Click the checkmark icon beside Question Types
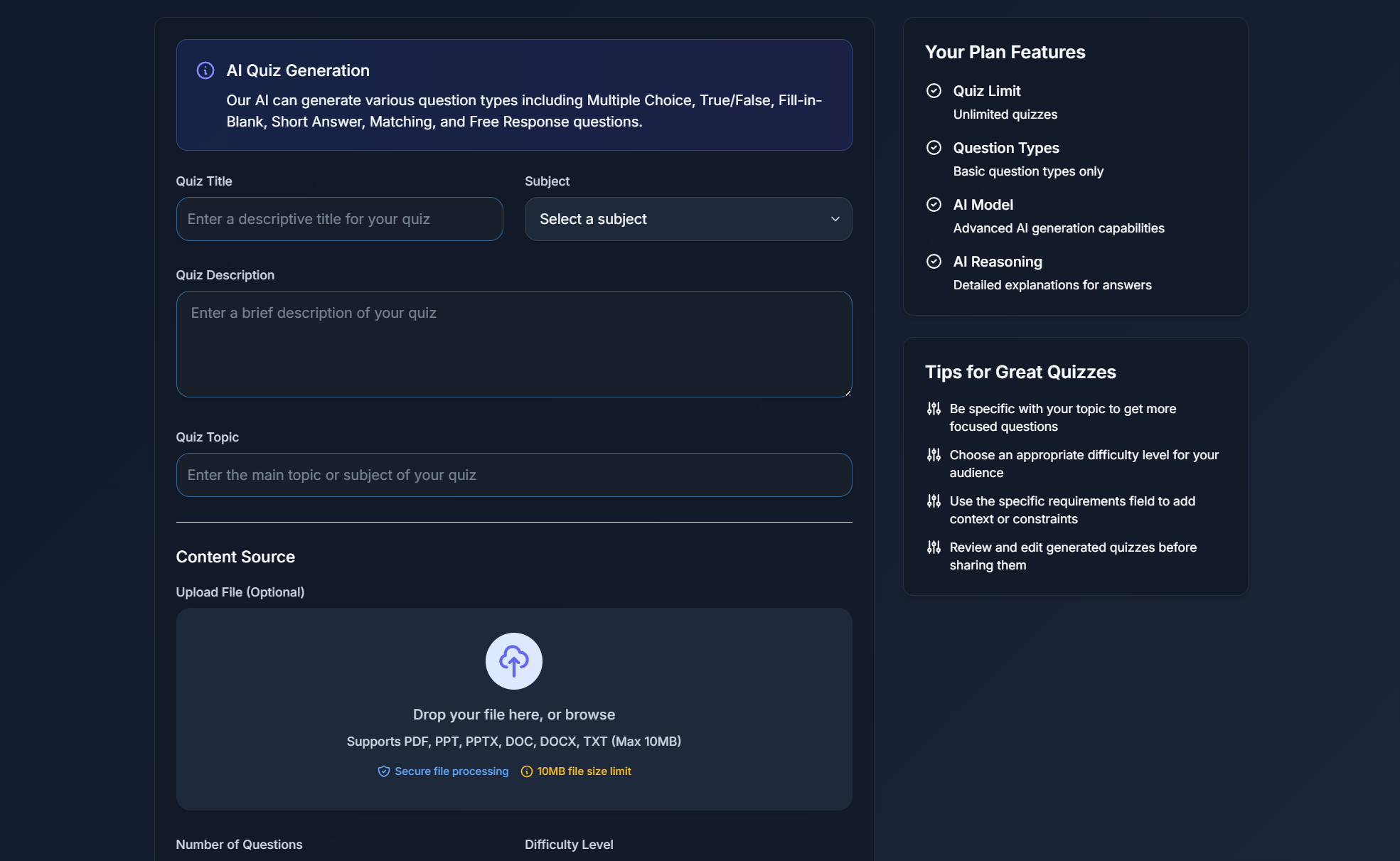 [934, 148]
